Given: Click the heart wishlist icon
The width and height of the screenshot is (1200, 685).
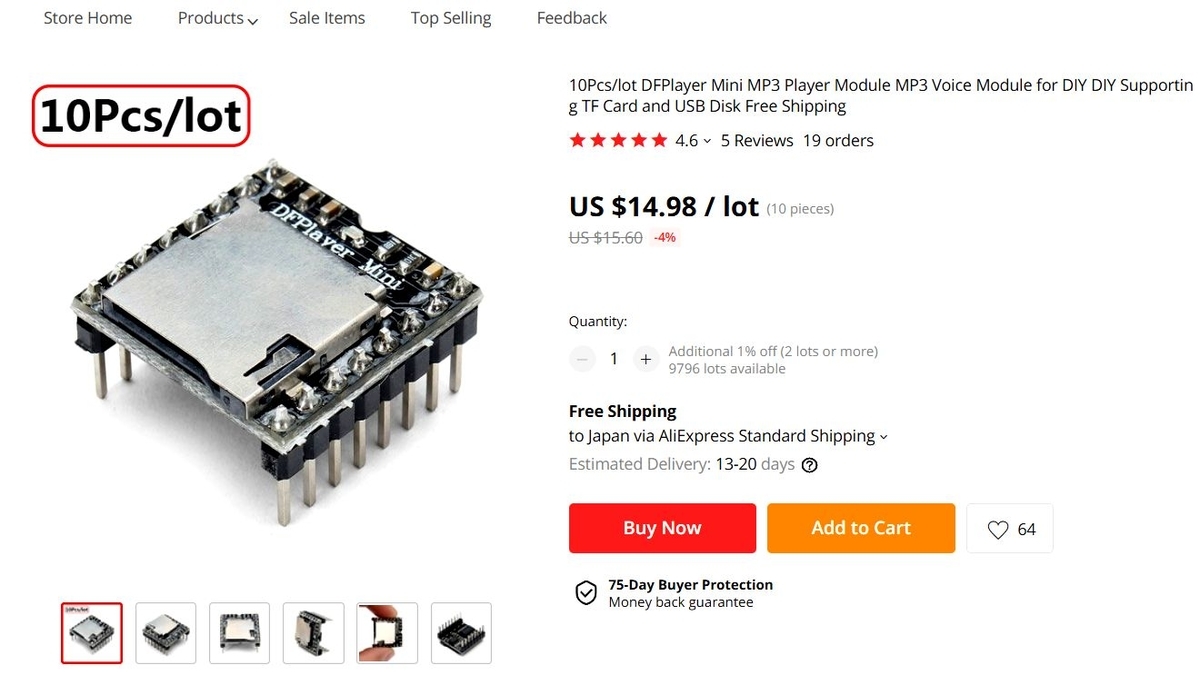Looking at the screenshot, I should [x=997, y=530].
